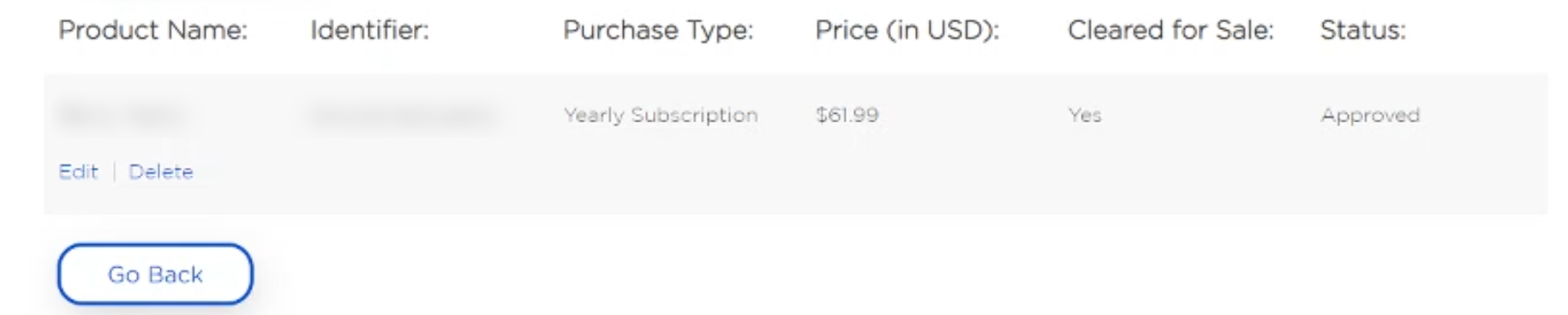Click the Edit link for the product
The height and width of the screenshot is (315, 1568).
(78, 171)
